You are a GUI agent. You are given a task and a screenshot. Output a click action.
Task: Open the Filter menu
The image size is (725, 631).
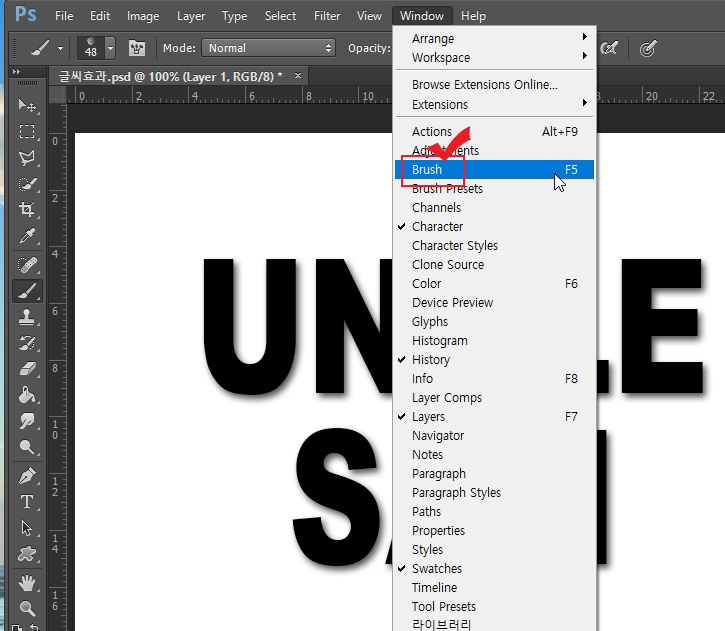point(327,16)
